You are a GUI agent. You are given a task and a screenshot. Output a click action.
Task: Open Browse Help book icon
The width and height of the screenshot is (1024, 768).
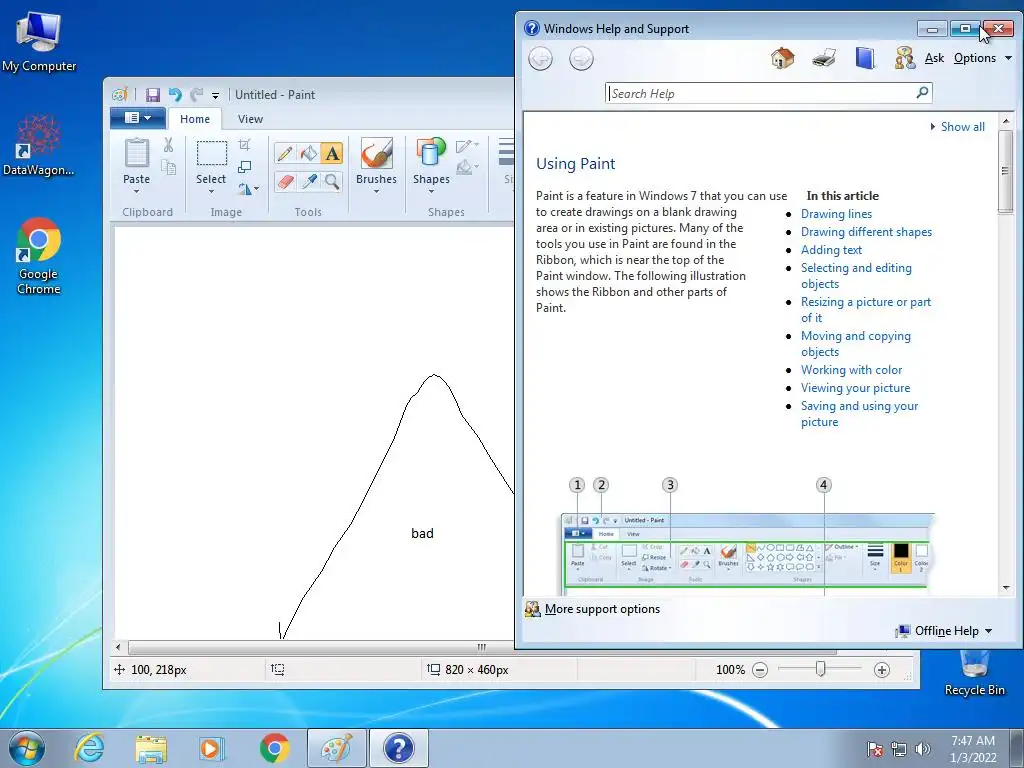pyautogui.click(x=865, y=58)
